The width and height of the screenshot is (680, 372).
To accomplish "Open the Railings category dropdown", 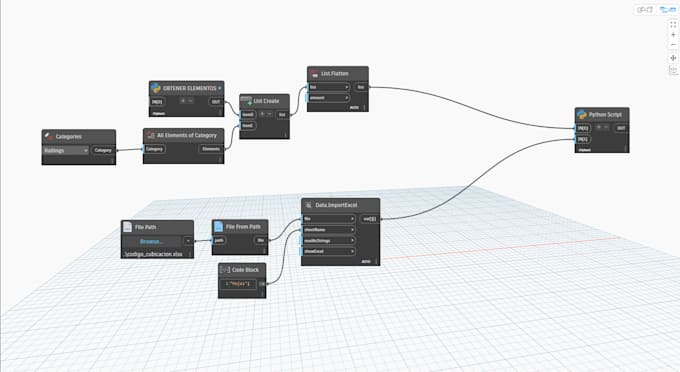I will [x=66, y=150].
